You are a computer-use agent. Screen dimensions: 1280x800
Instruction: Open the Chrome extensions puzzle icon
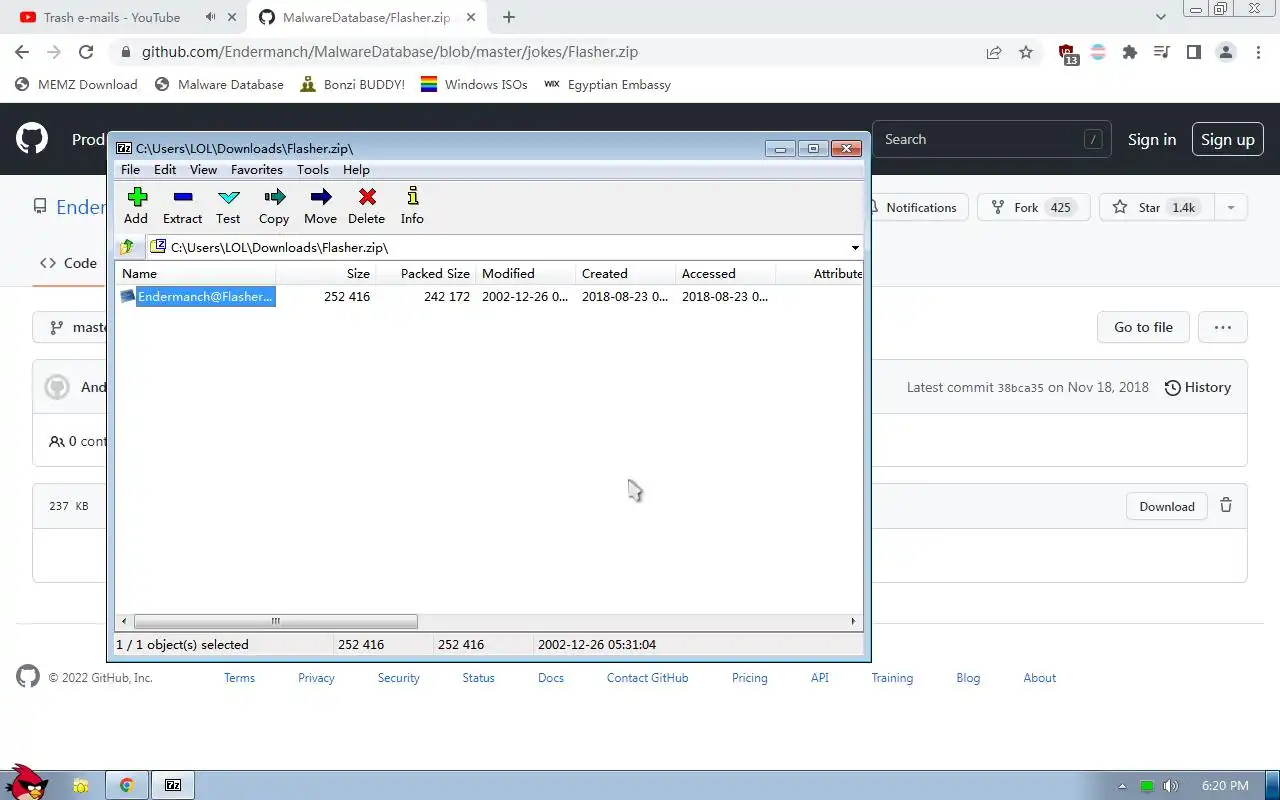tap(1130, 52)
